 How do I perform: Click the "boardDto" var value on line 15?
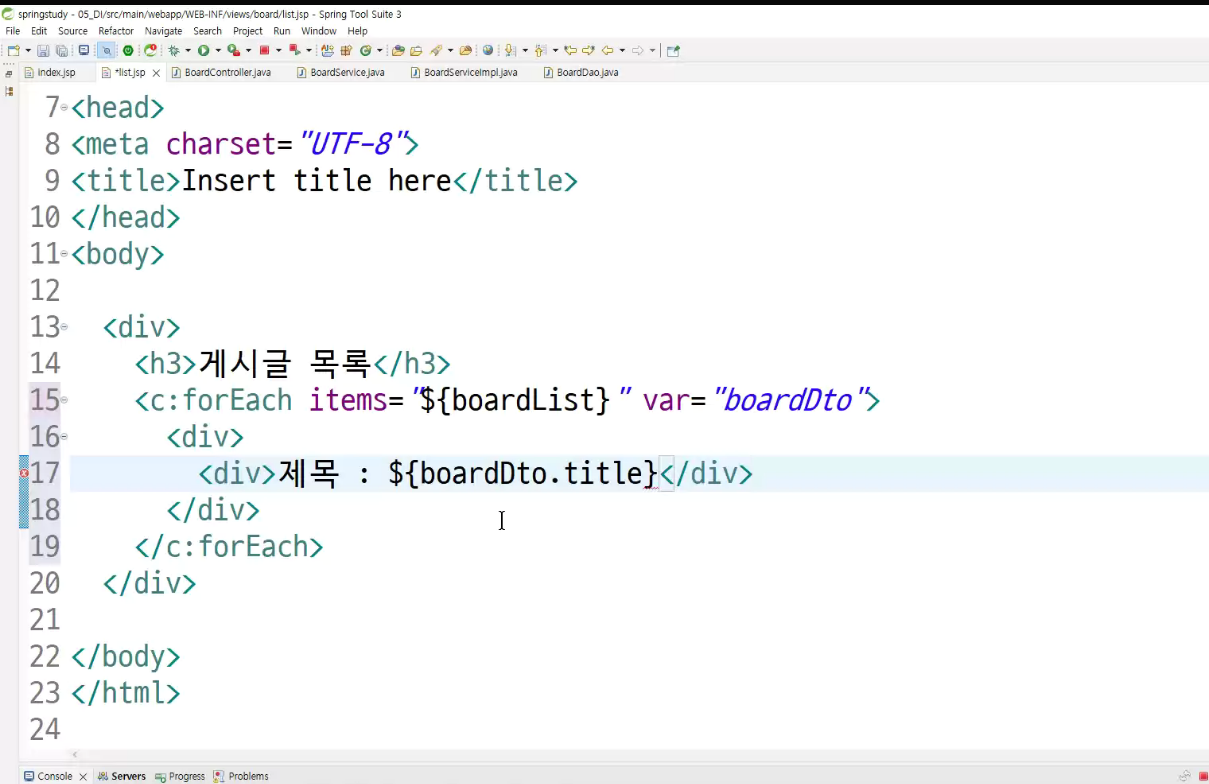pyautogui.click(x=789, y=400)
